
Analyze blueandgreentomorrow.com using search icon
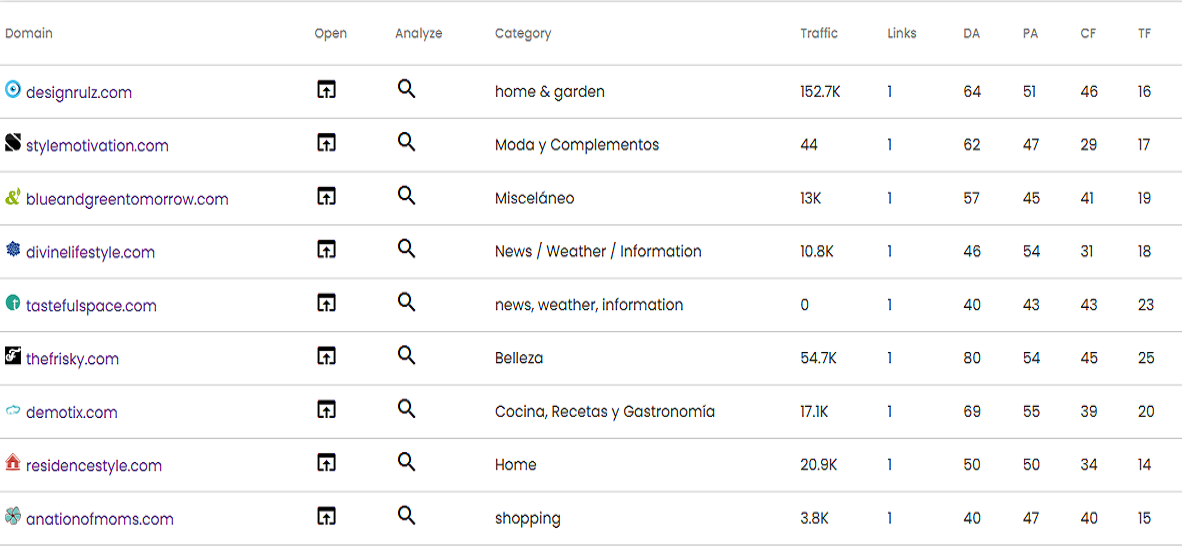[x=406, y=196]
